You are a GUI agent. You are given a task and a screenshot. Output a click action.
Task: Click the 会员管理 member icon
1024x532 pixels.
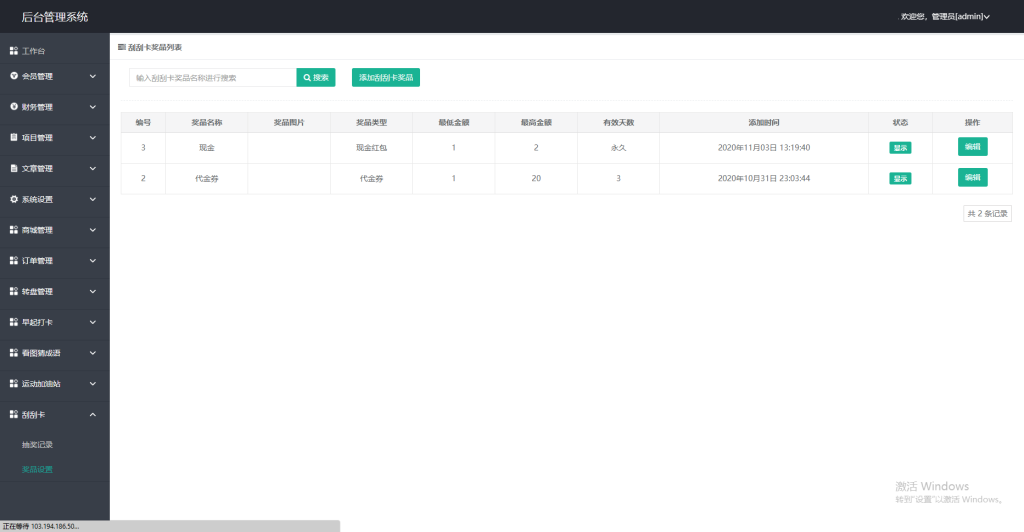(14, 76)
